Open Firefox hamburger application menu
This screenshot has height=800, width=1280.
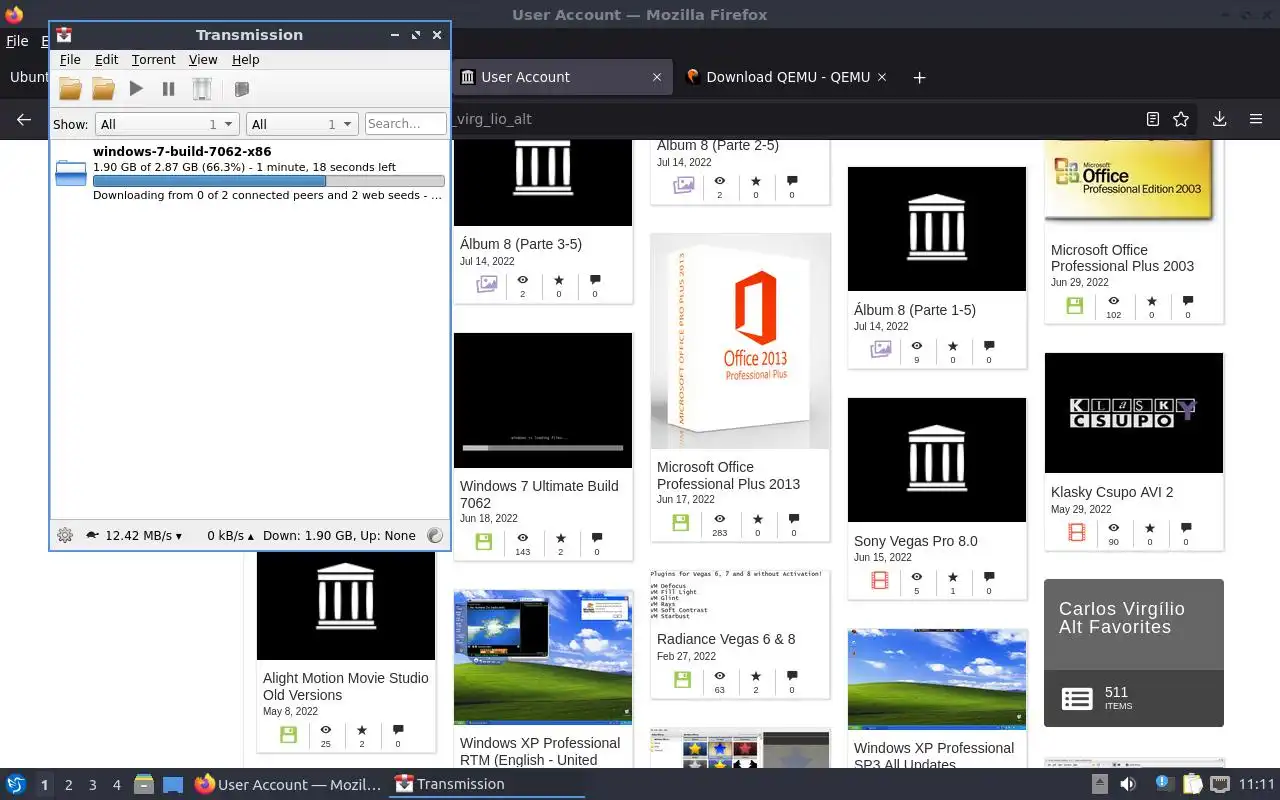[x=1256, y=119]
